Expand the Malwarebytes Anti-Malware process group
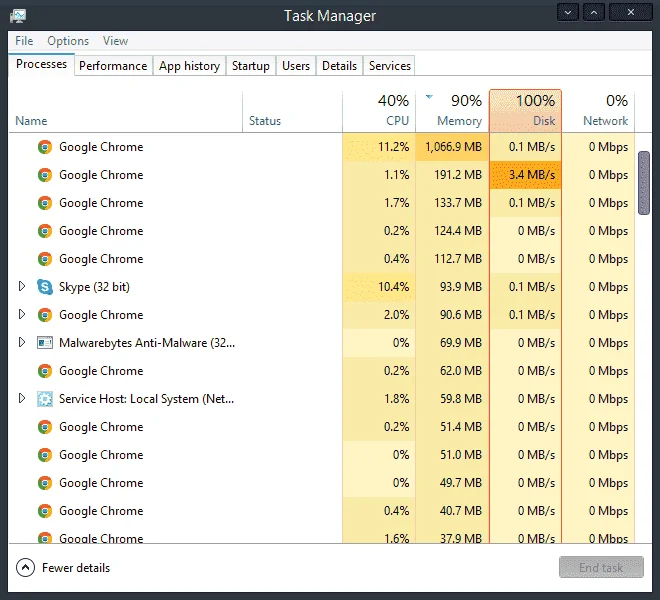 pos(22,342)
